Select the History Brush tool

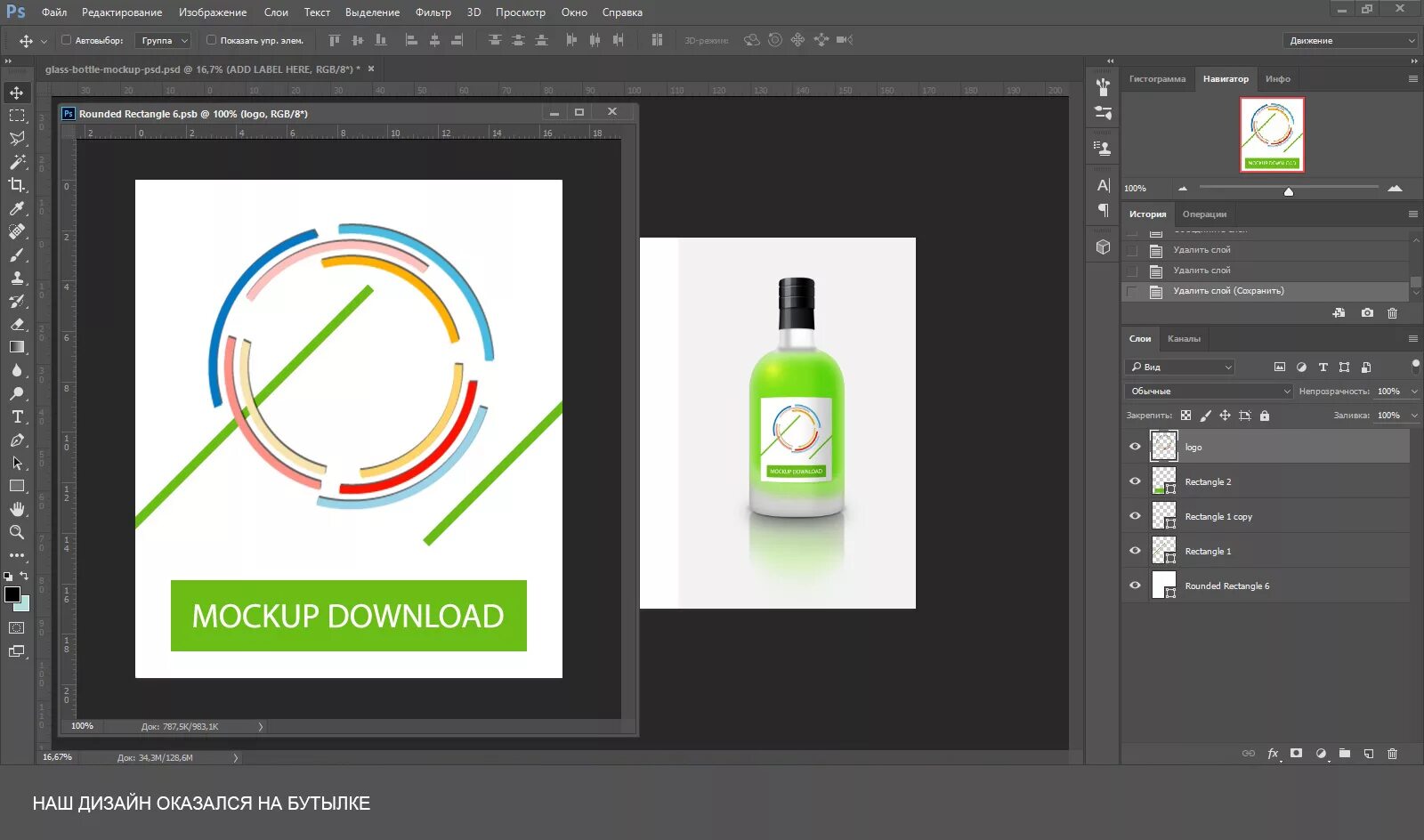pos(17,301)
